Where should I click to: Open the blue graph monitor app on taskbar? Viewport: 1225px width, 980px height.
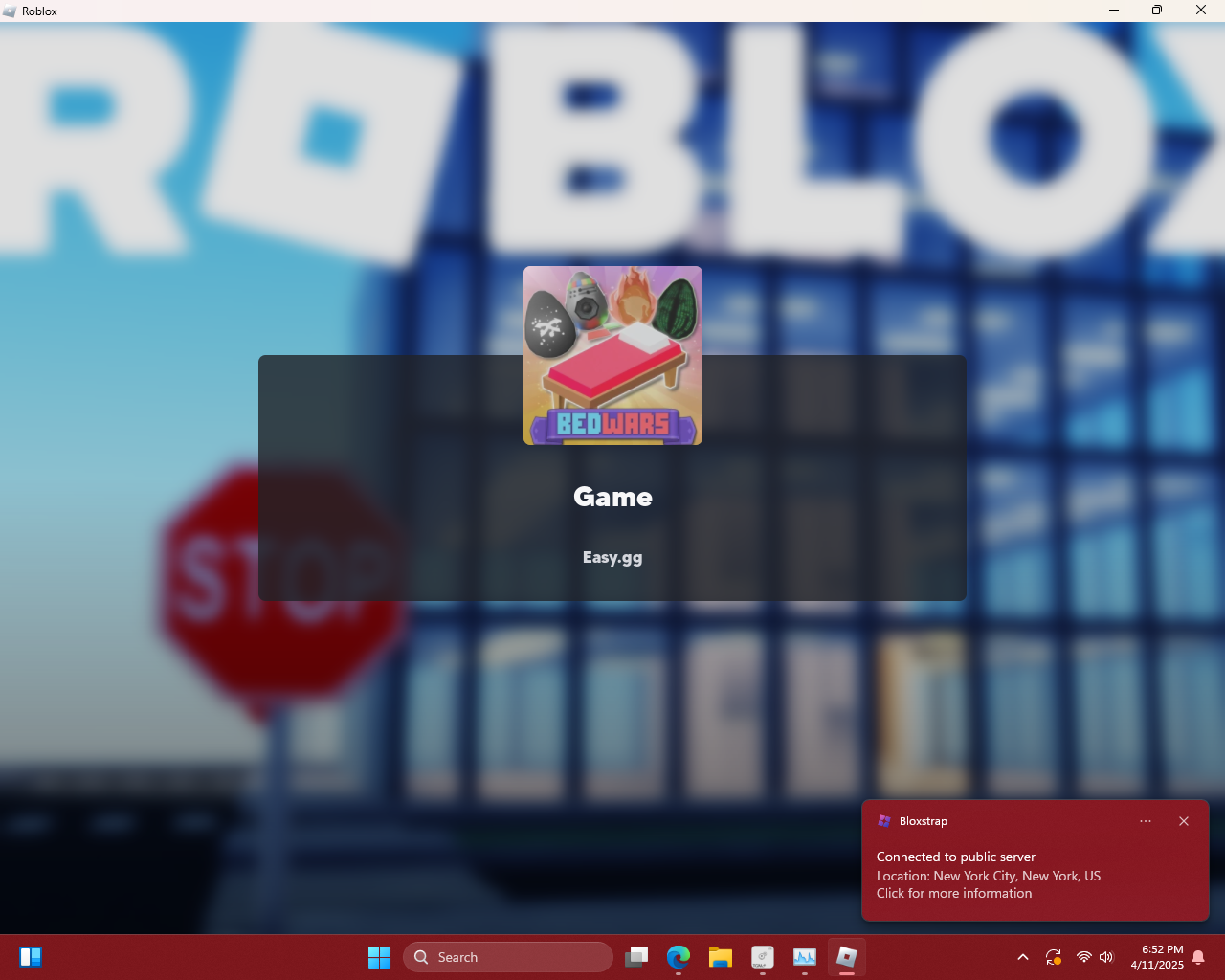pos(805,957)
